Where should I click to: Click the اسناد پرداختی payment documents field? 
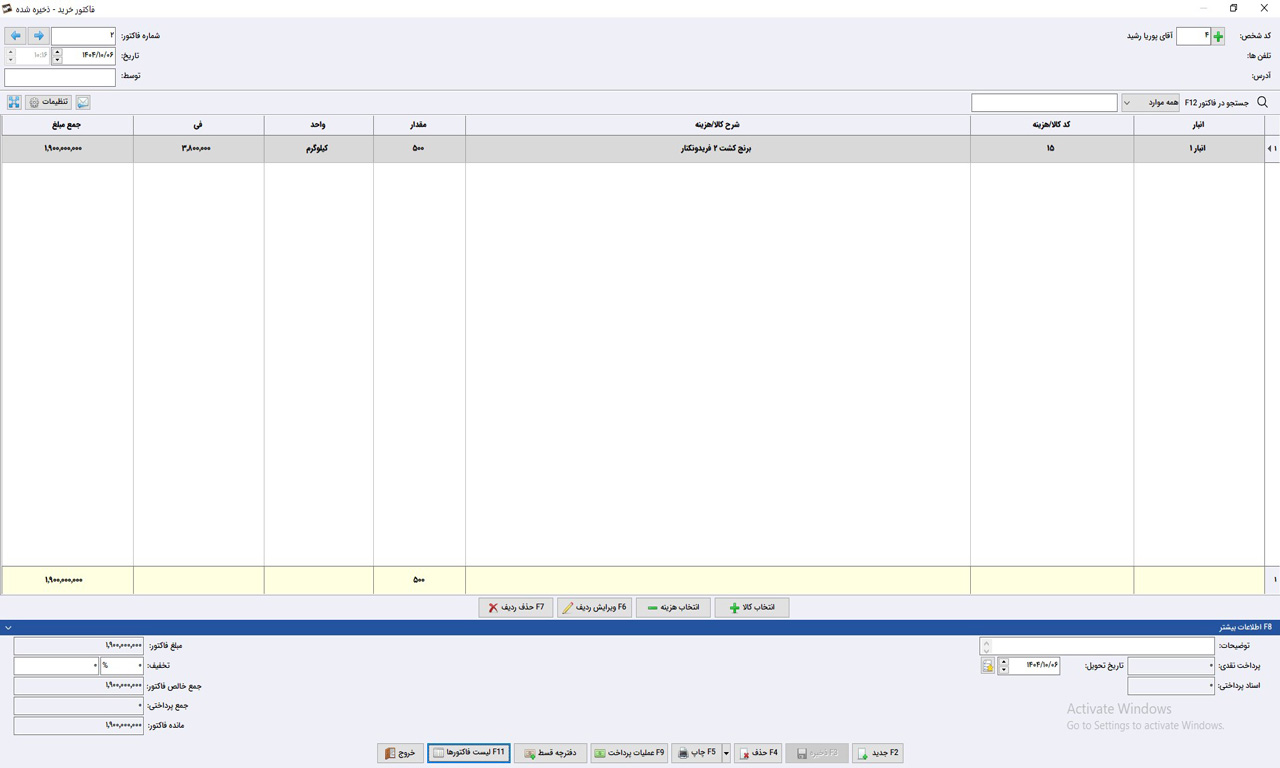[1171, 686]
